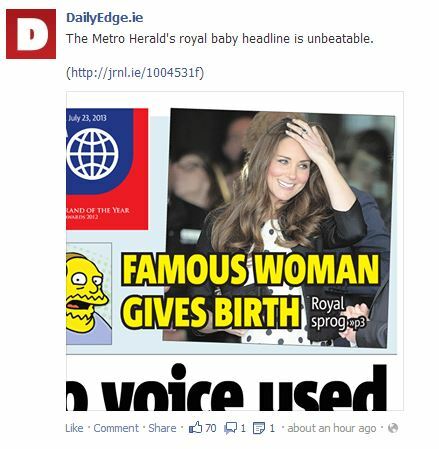Click Comment below the post
439x449 pixels.
pos(116,428)
